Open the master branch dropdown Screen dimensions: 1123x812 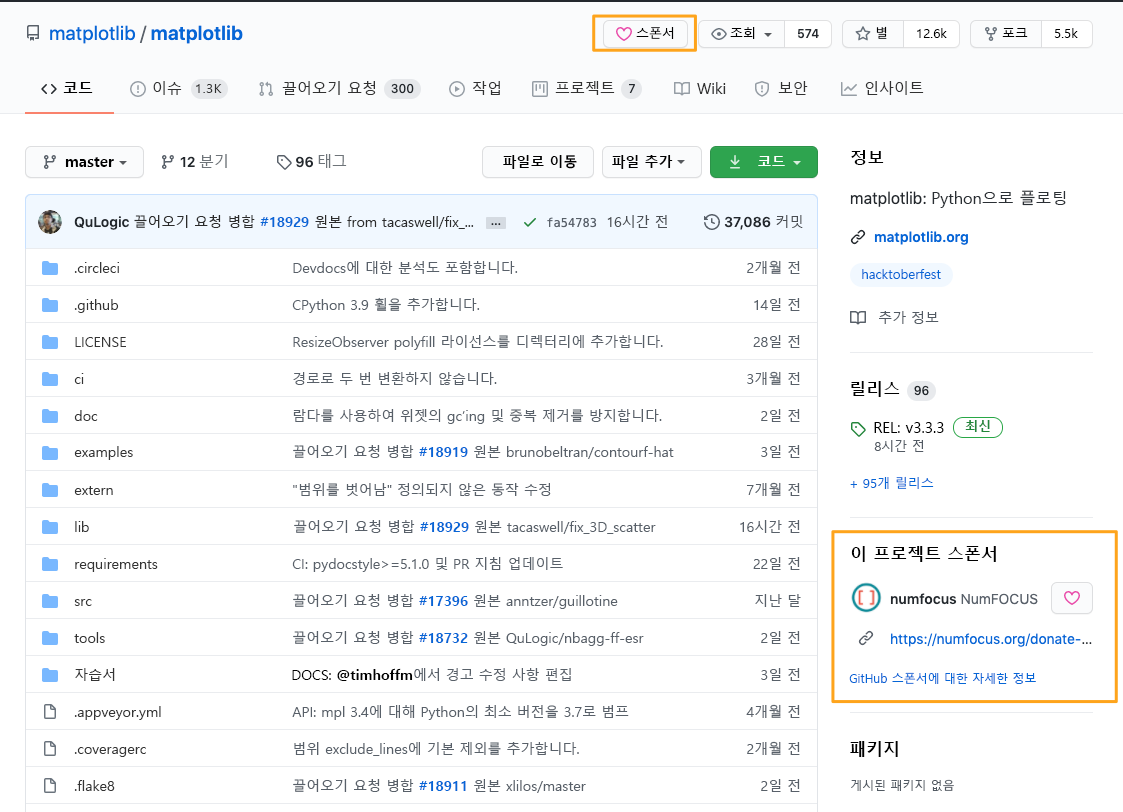(85, 162)
